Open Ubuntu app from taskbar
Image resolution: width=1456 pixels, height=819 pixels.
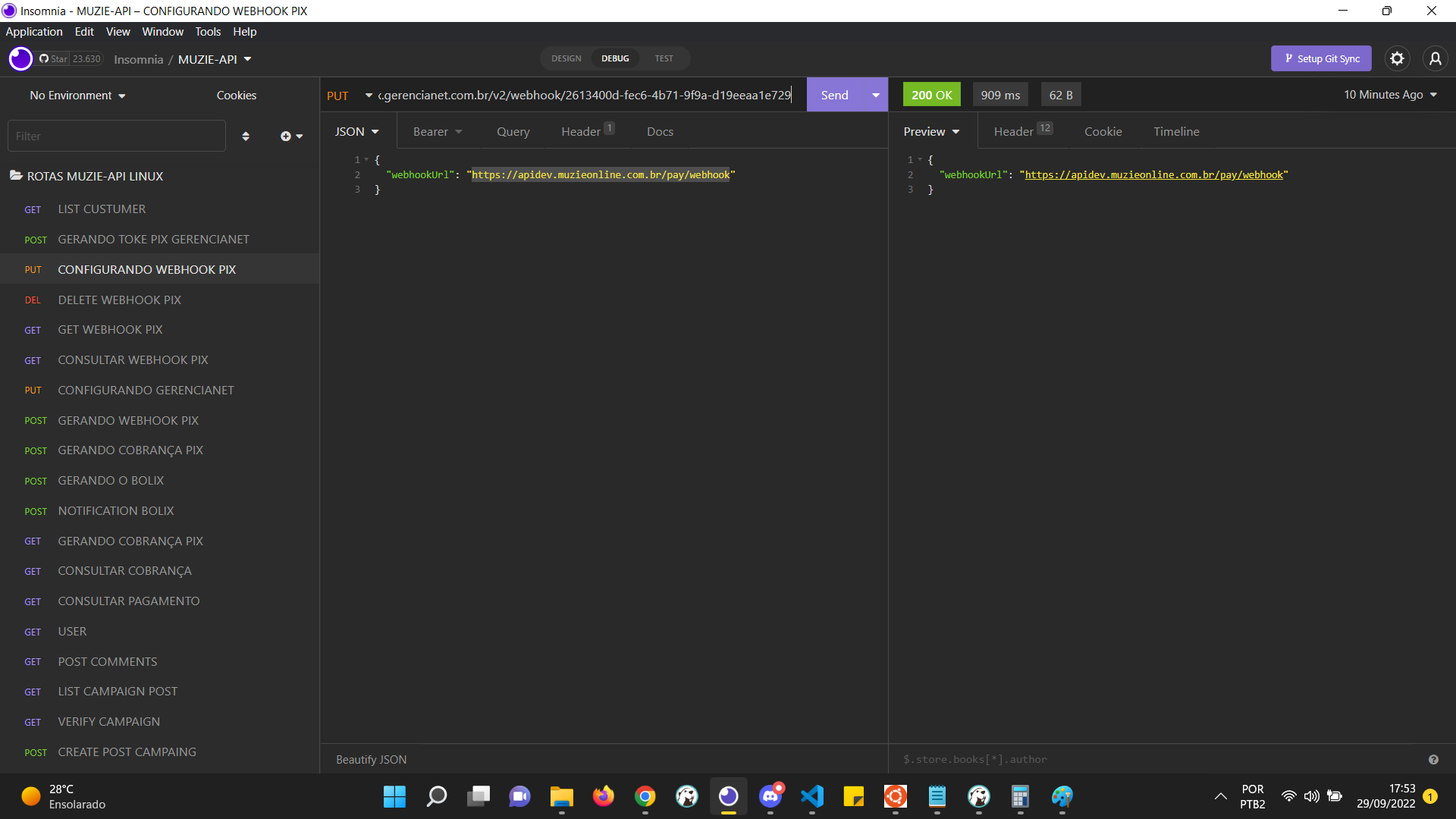(x=896, y=796)
